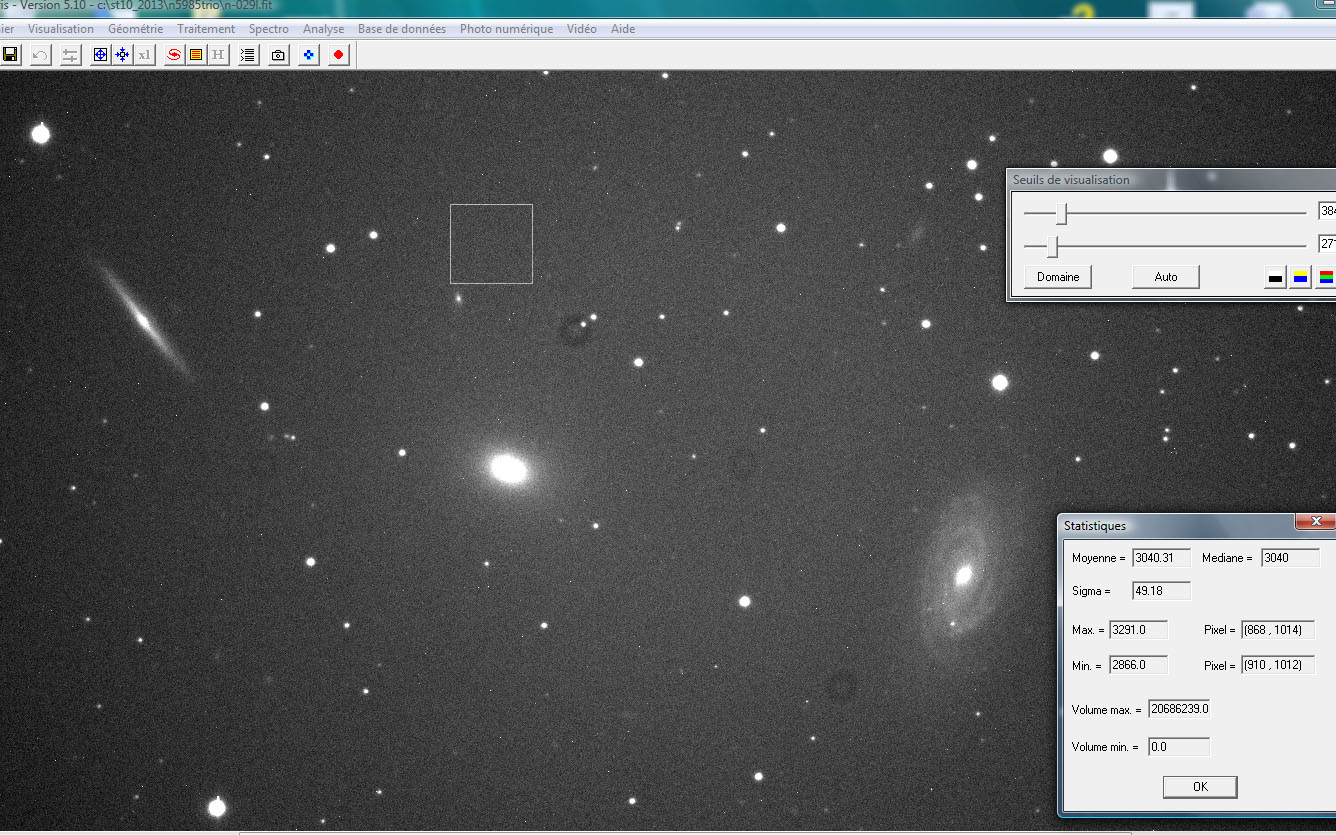The image size is (1336, 835).
Task: Click the red swirl toolbar icon
Action: (174, 54)
